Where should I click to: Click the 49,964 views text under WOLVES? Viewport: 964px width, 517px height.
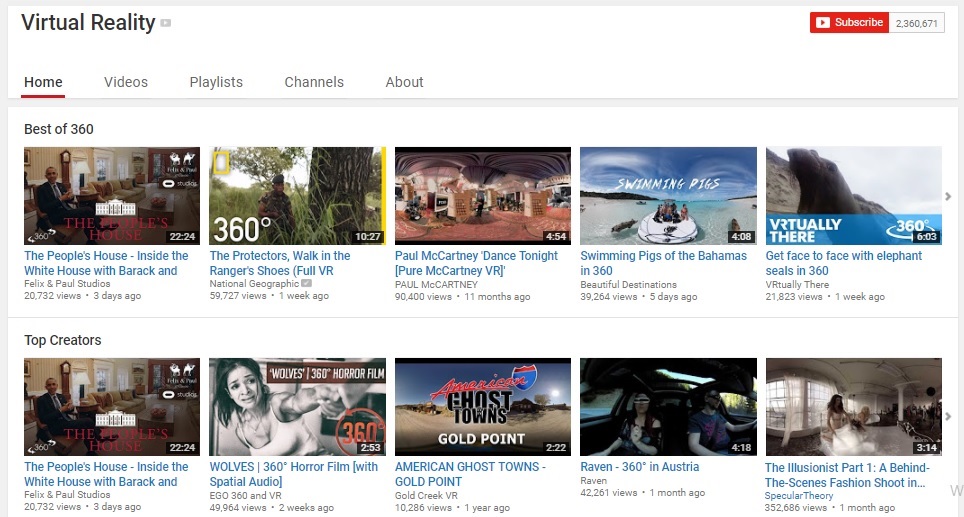[238, 508]
